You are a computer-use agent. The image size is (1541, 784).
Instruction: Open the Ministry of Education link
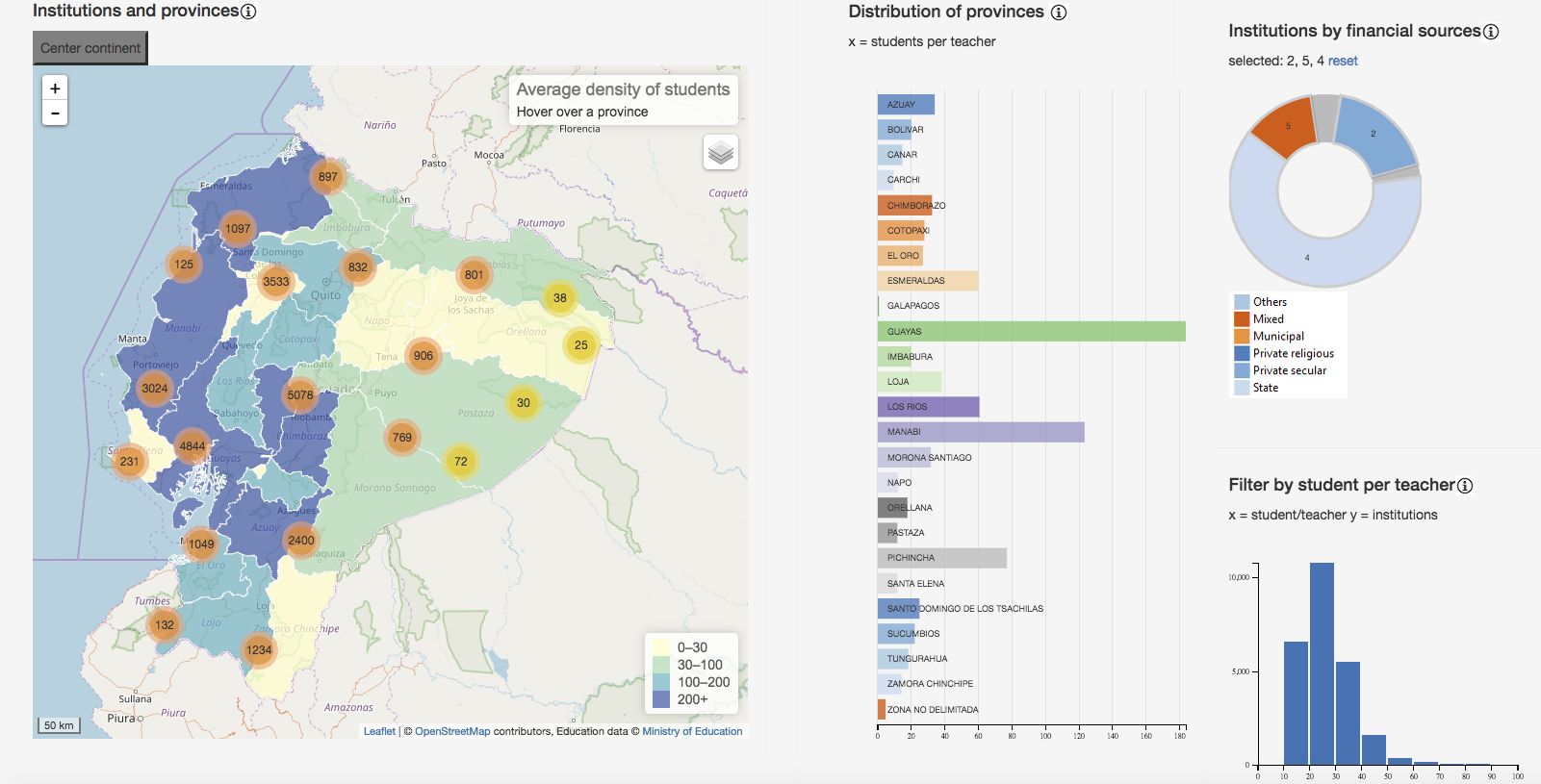pyautogui.click(x=692, y=731)
